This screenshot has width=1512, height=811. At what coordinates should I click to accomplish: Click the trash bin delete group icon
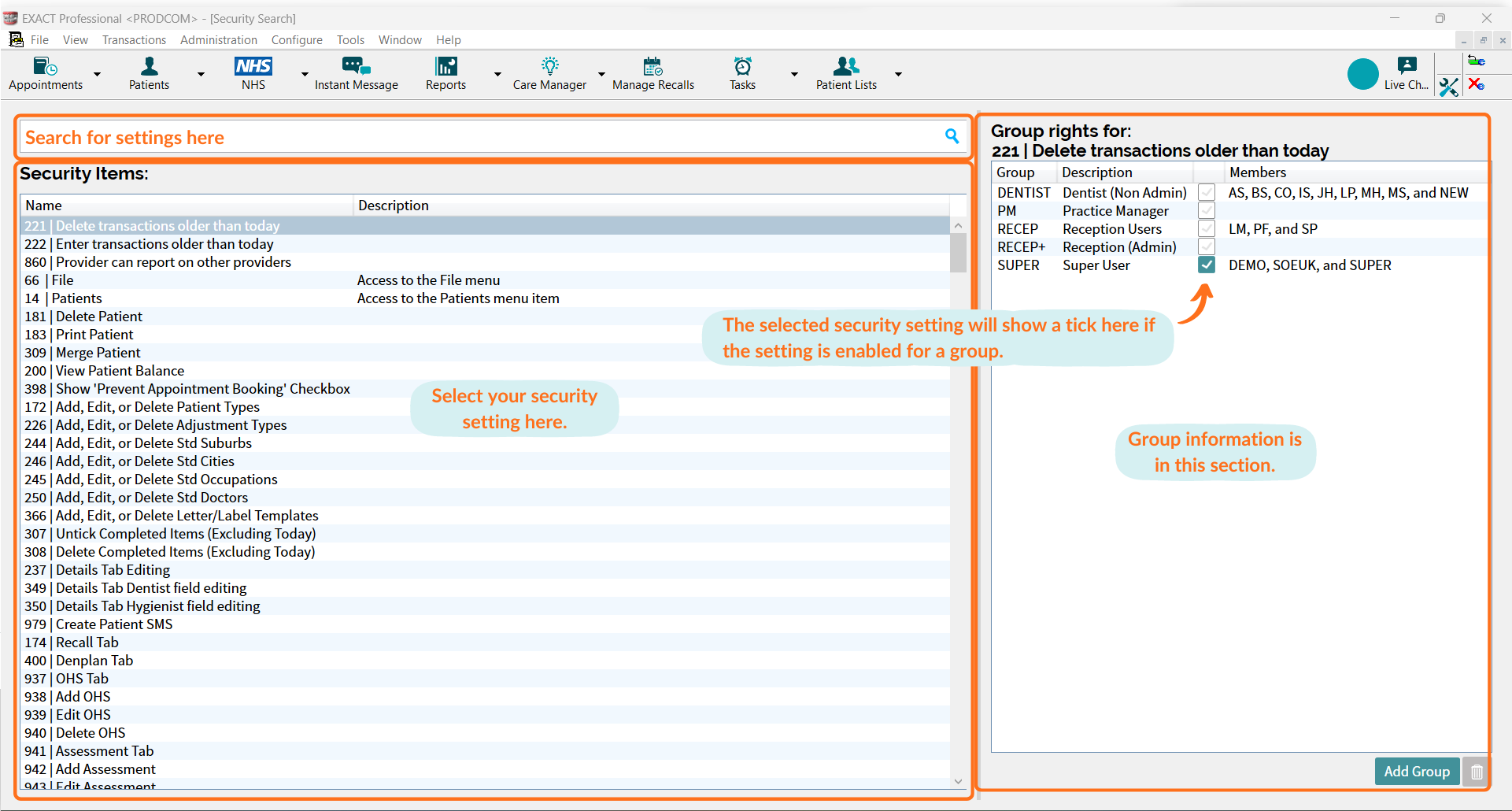click(x=1477, y=772)
